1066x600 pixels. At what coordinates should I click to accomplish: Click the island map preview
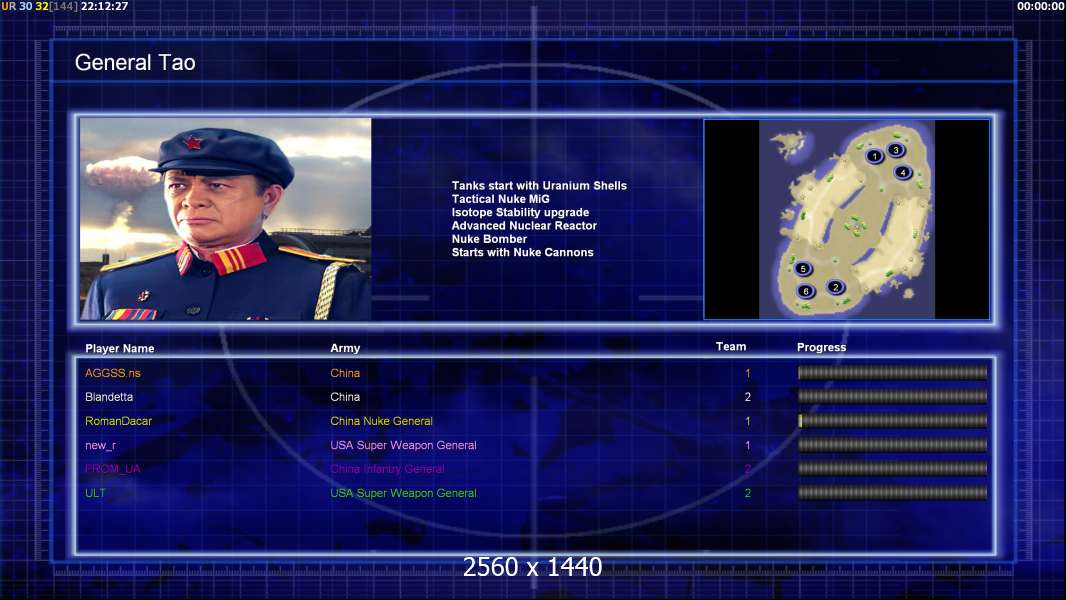(x=846, y=219)
